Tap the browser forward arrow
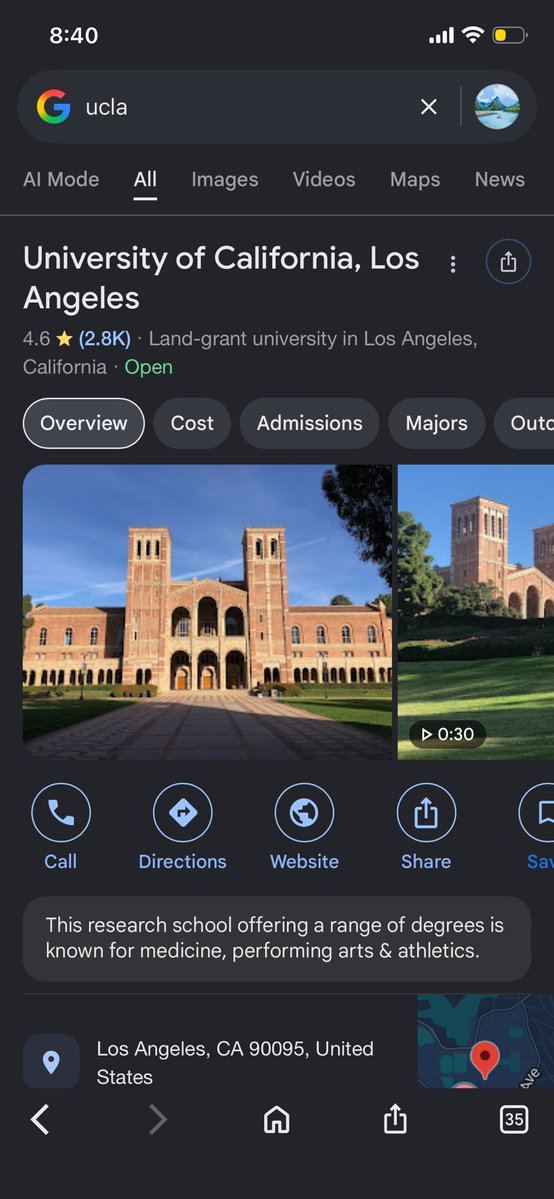The image size is (554, 1199). click(x=157, y=1120)
